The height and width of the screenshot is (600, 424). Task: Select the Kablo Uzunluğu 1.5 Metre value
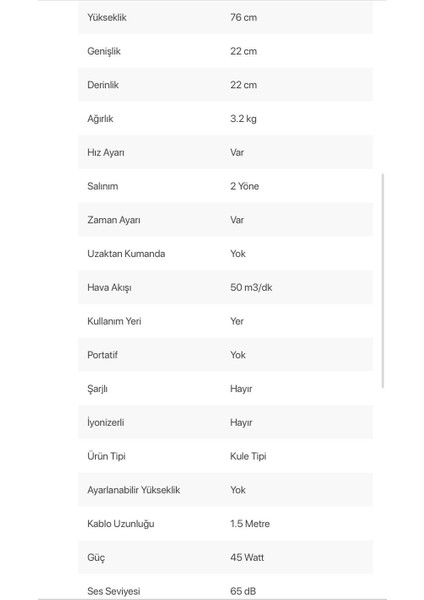[x=250, y=523]
